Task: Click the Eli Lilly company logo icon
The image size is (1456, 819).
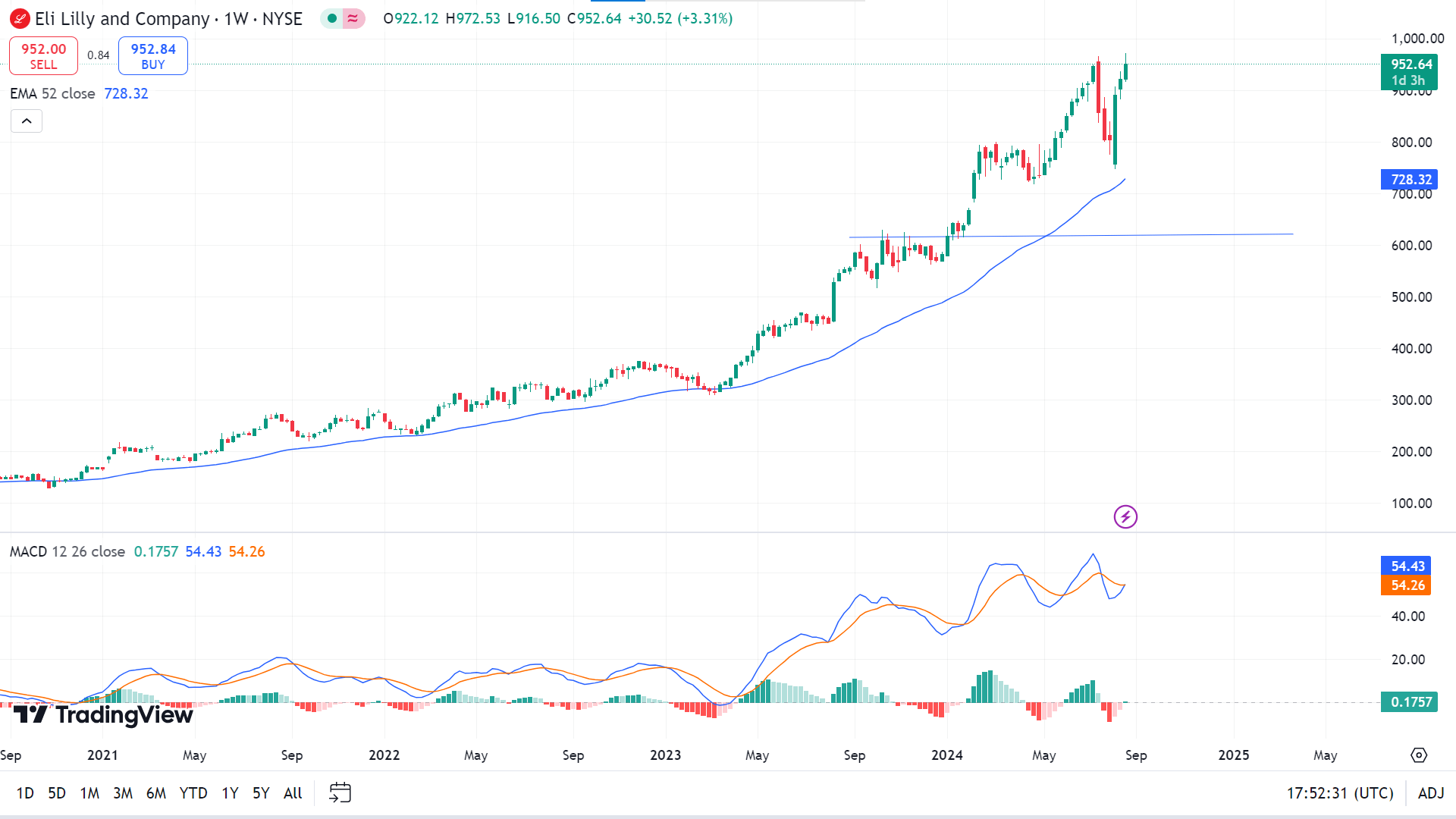Action: pyautogui.click(x=20, y=18)
